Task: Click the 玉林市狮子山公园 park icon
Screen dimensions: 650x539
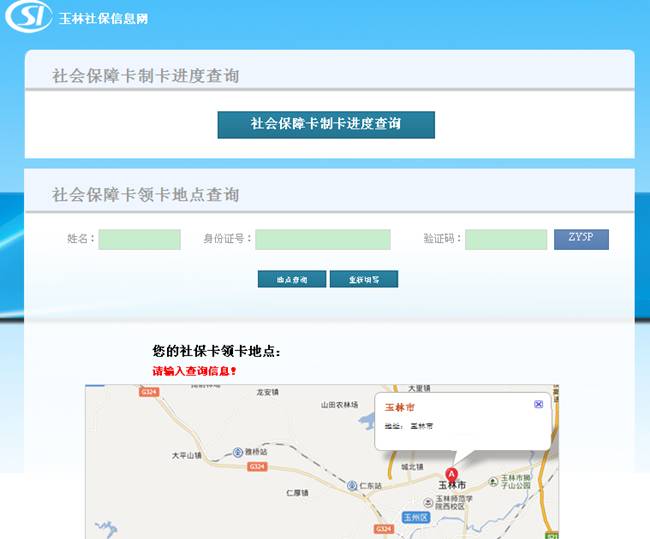Action: click(x=493, y=481)
